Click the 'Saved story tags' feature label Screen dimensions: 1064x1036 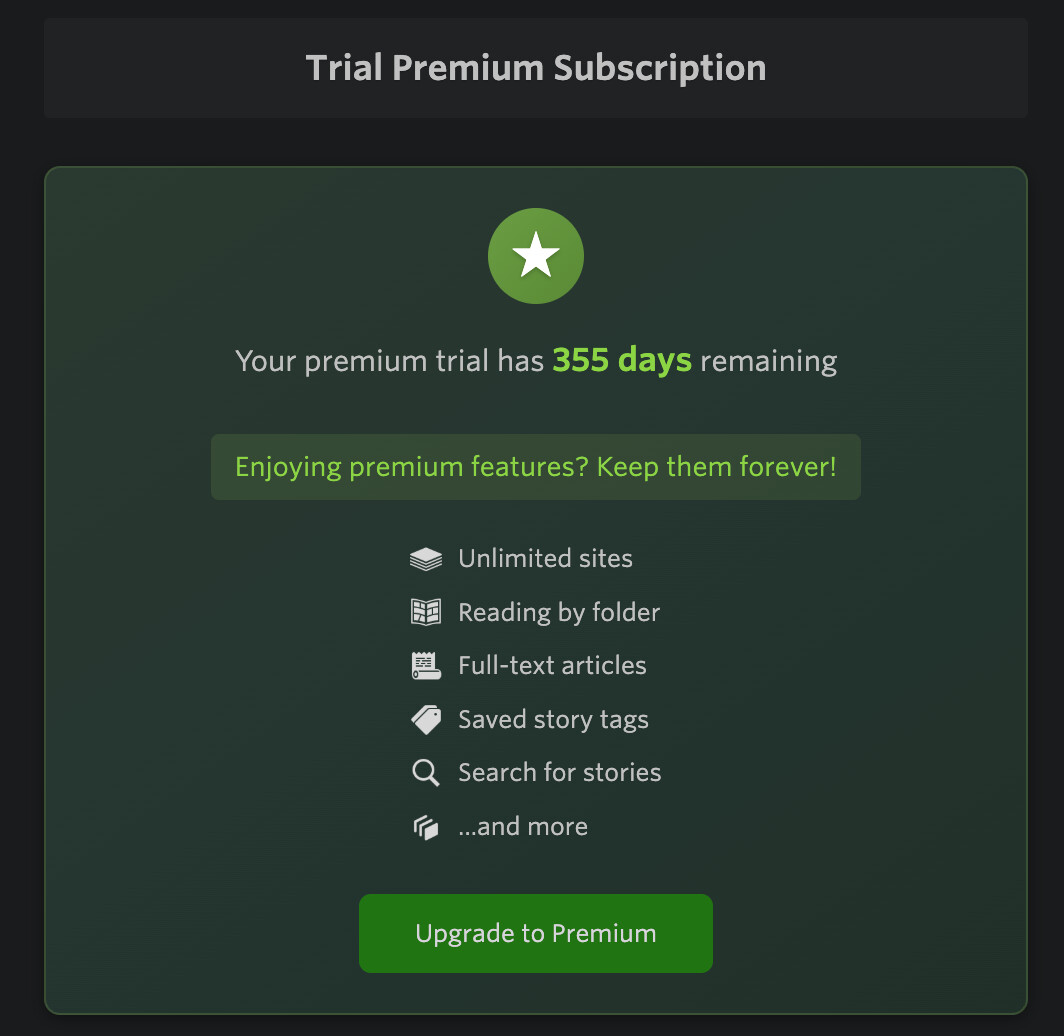(553, 720)
